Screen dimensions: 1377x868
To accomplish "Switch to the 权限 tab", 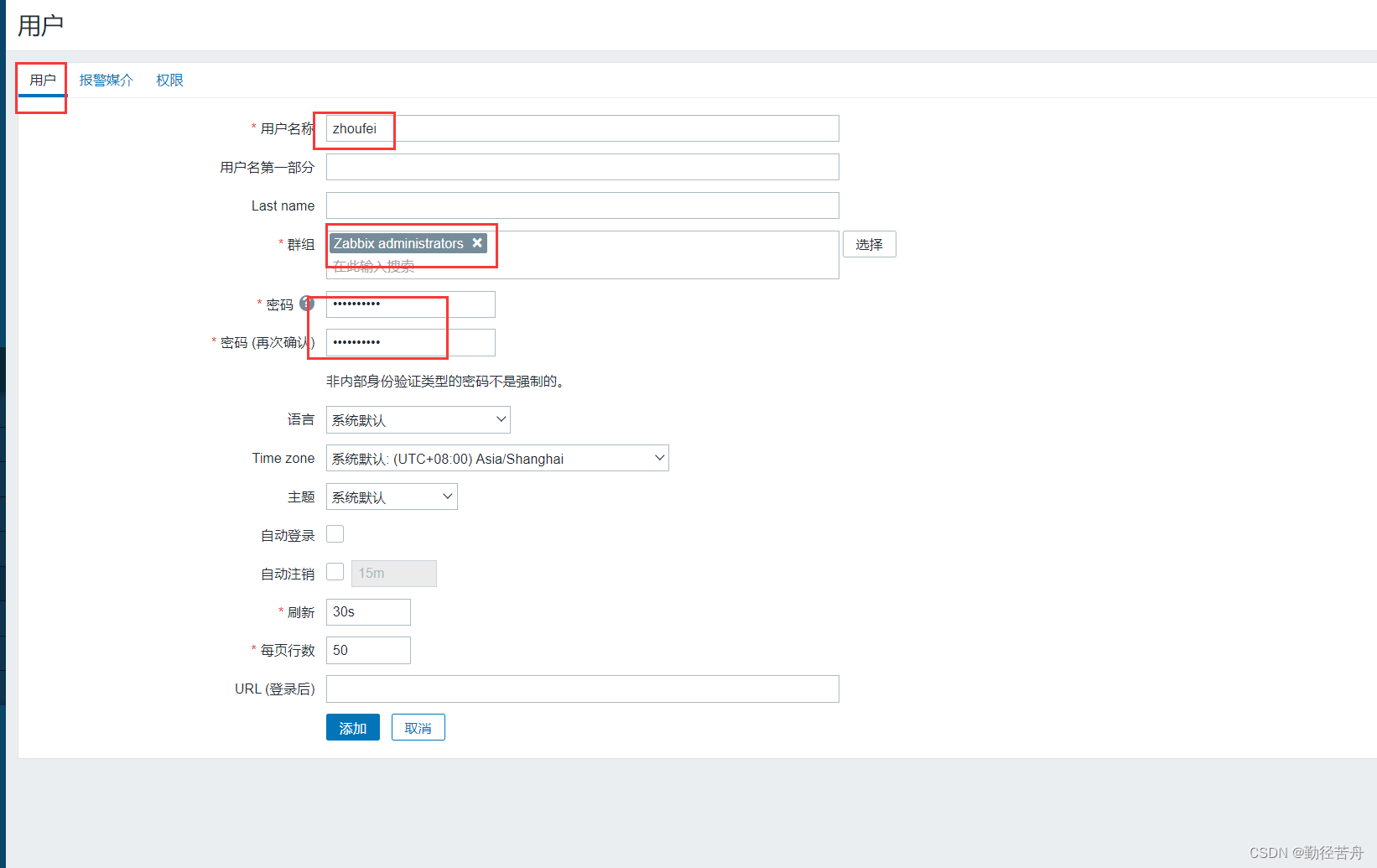I will [x=169, y=81].
